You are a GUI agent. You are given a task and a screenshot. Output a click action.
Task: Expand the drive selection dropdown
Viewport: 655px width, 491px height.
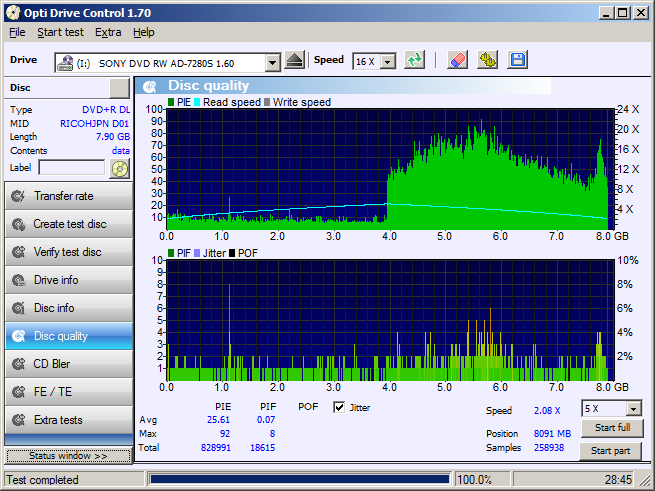coord(272,63)
